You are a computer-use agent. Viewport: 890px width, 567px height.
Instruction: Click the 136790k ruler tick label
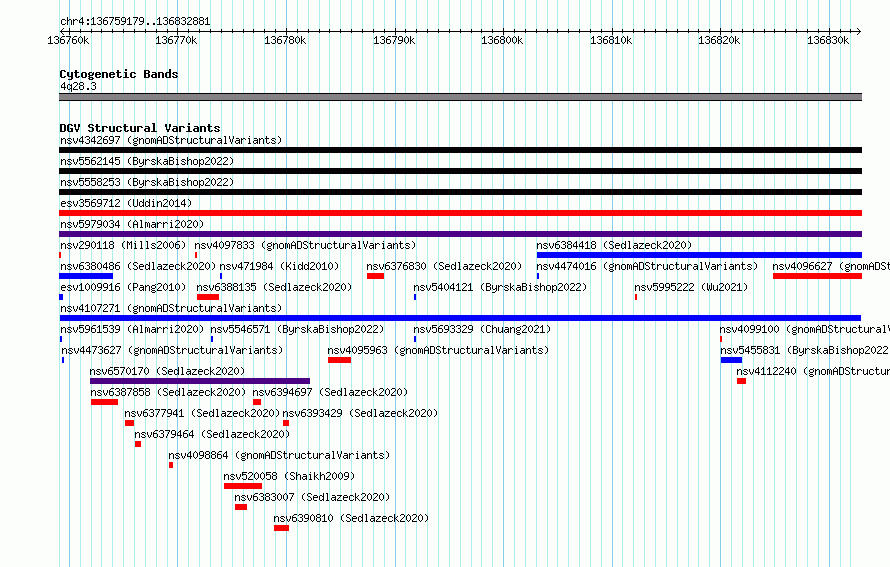click(x=394, y=40)
